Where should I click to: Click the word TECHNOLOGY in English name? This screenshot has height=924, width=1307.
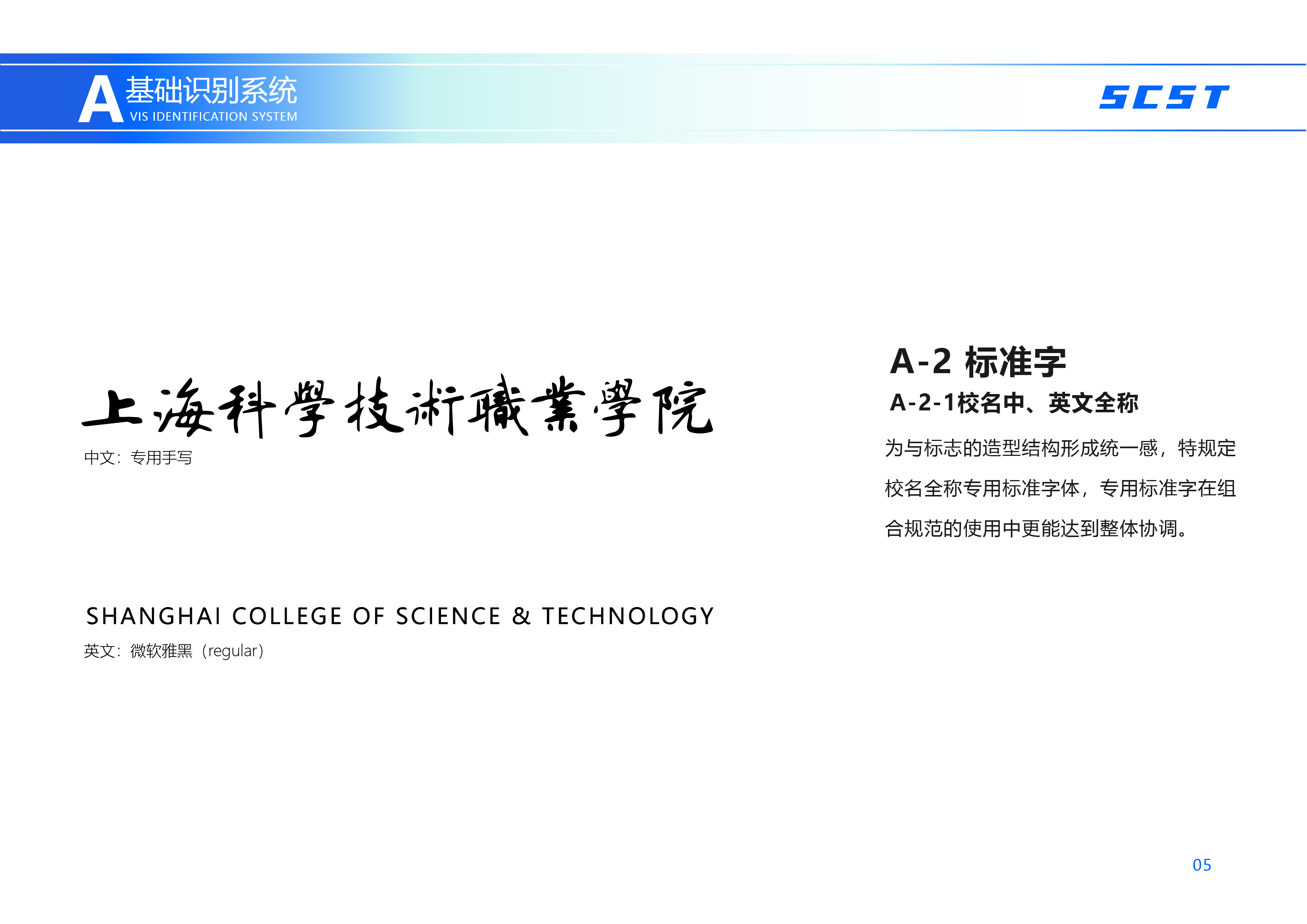click(x=627, y=617)
